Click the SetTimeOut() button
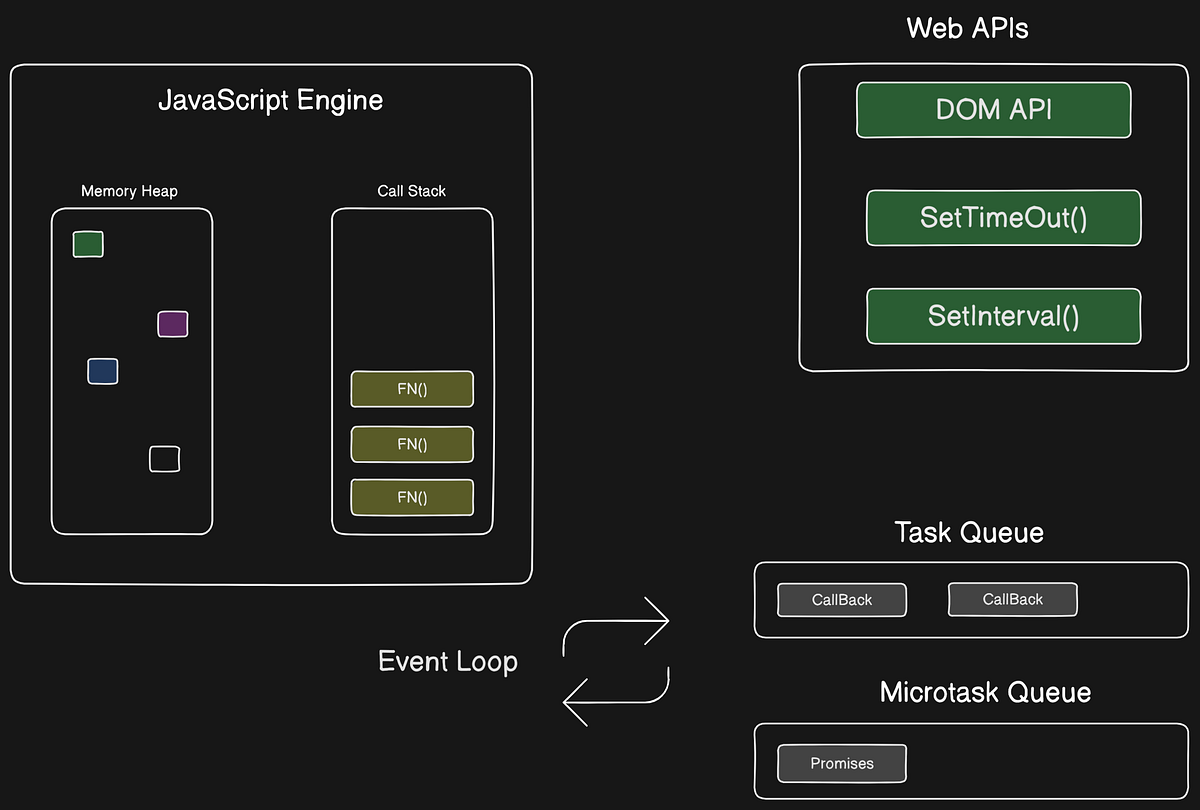 click(x=1003, y=218)
